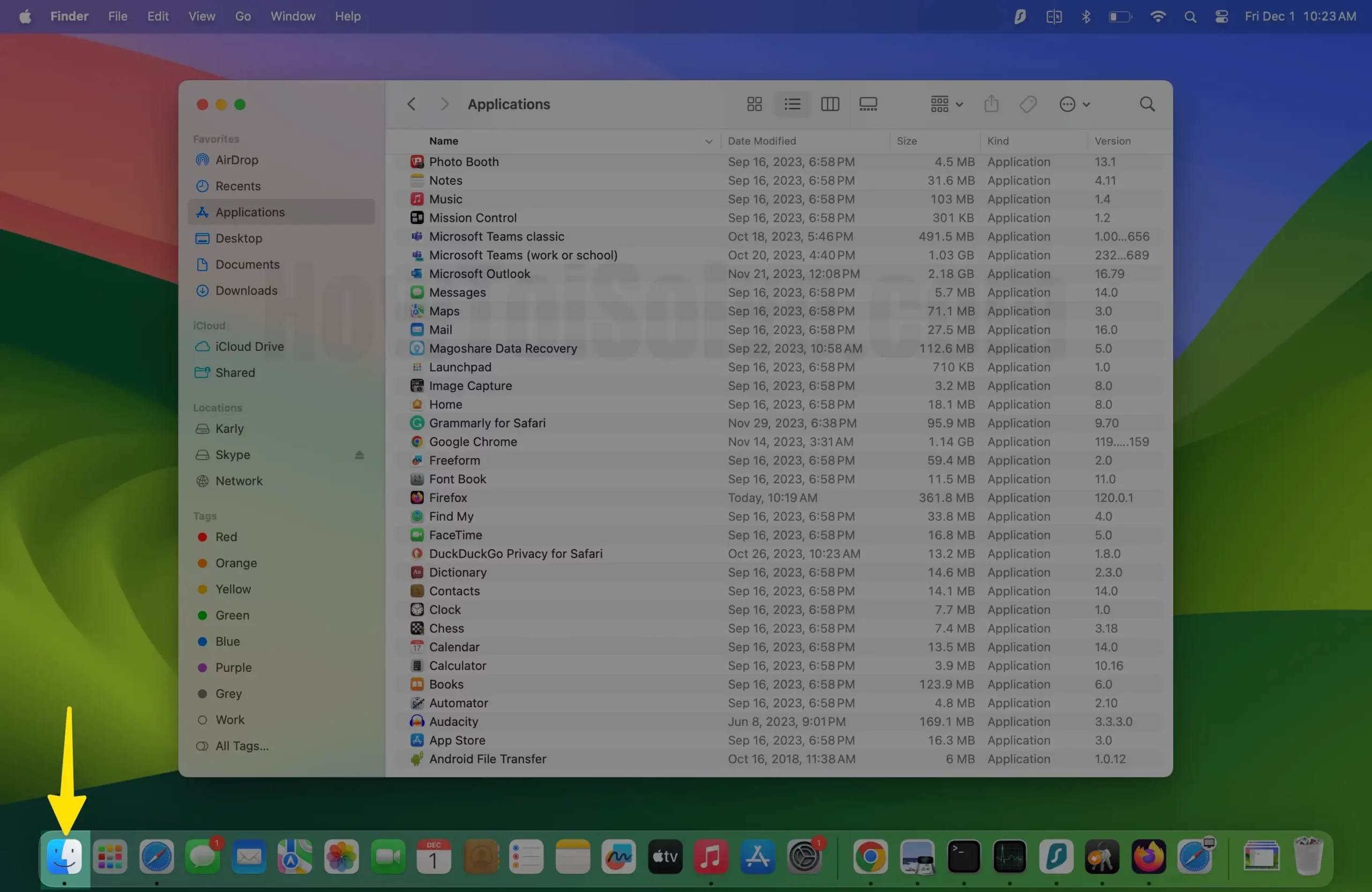
Task: Toggle sort order arrow in Name column
Action: [x=709, y=141]
